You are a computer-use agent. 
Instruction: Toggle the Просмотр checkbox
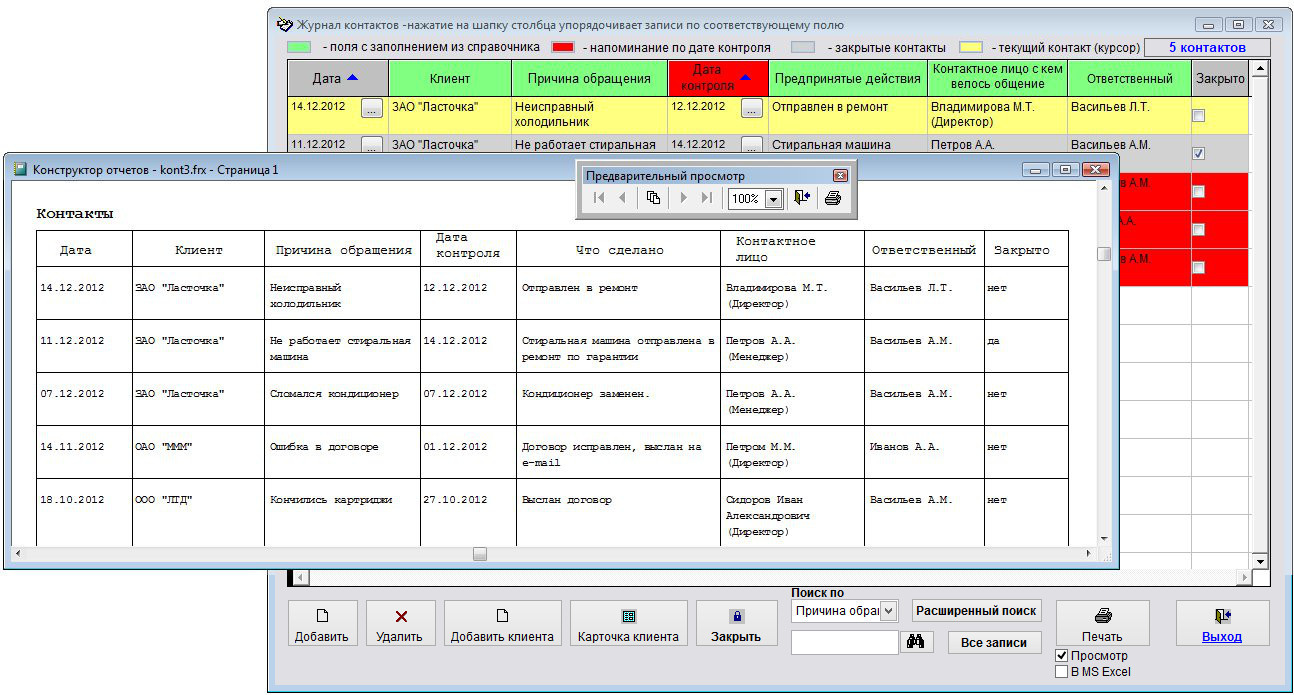(x=1062, y=655)
